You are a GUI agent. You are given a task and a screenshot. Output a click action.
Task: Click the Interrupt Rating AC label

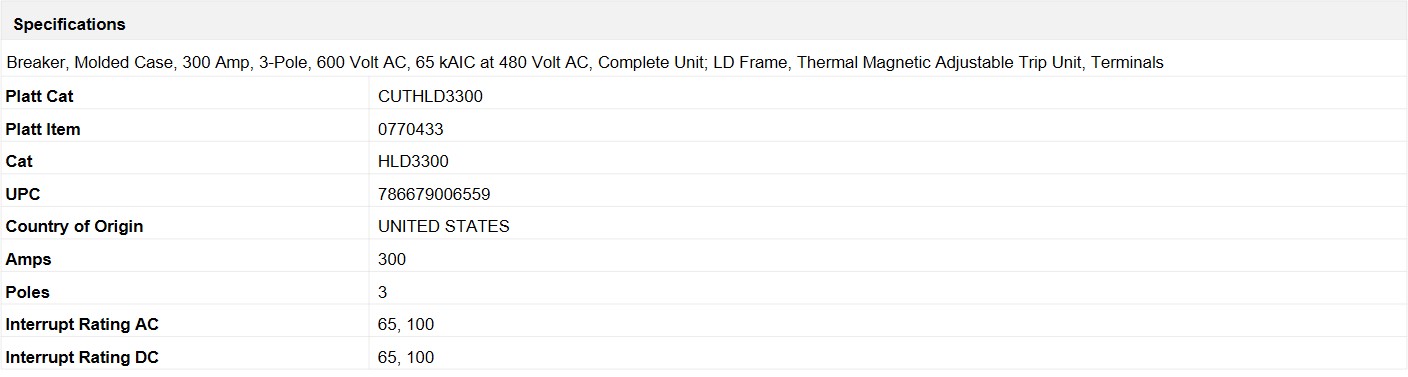pyautogui.click(x=82, y=324)
